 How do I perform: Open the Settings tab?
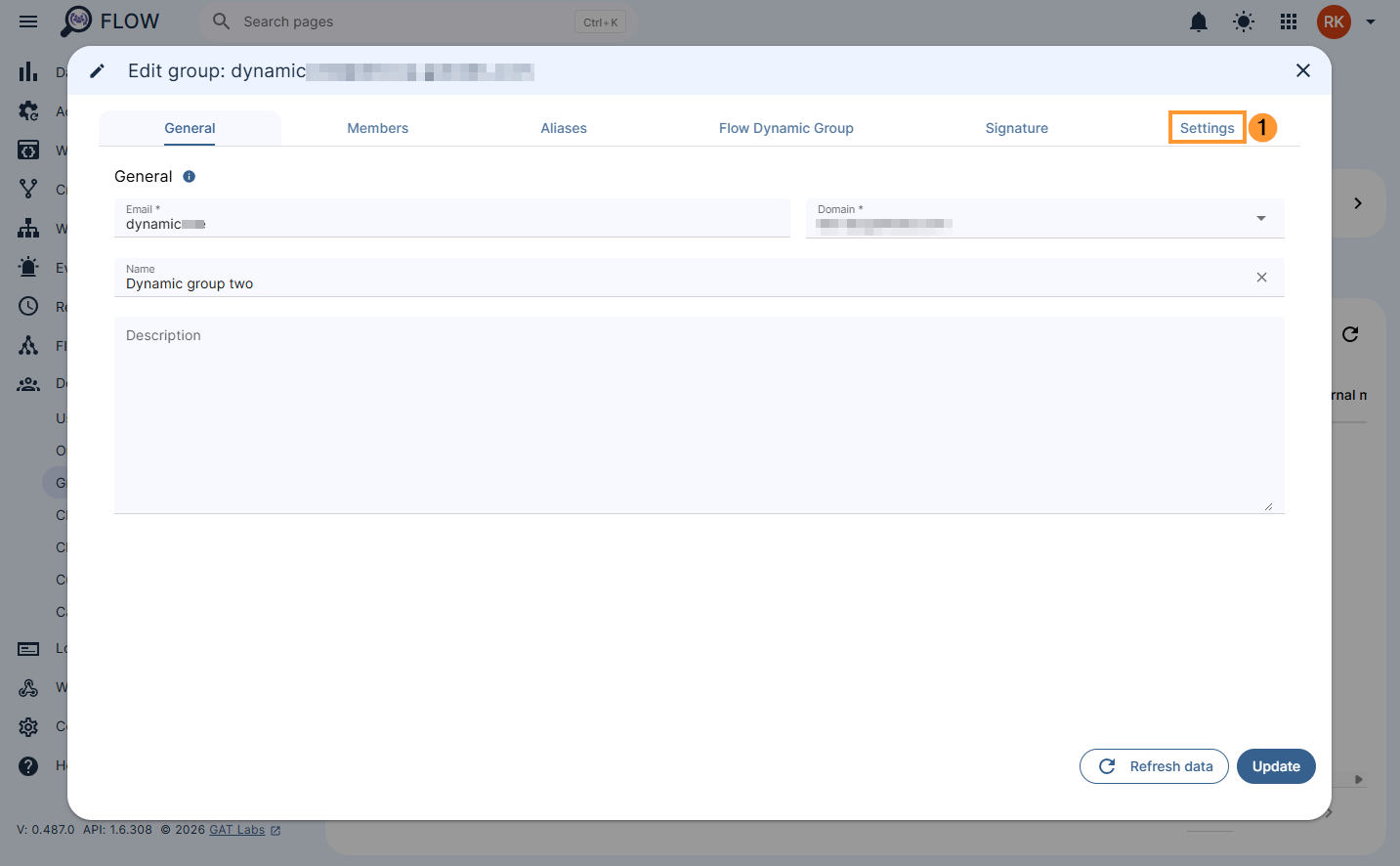[1207, 128]
